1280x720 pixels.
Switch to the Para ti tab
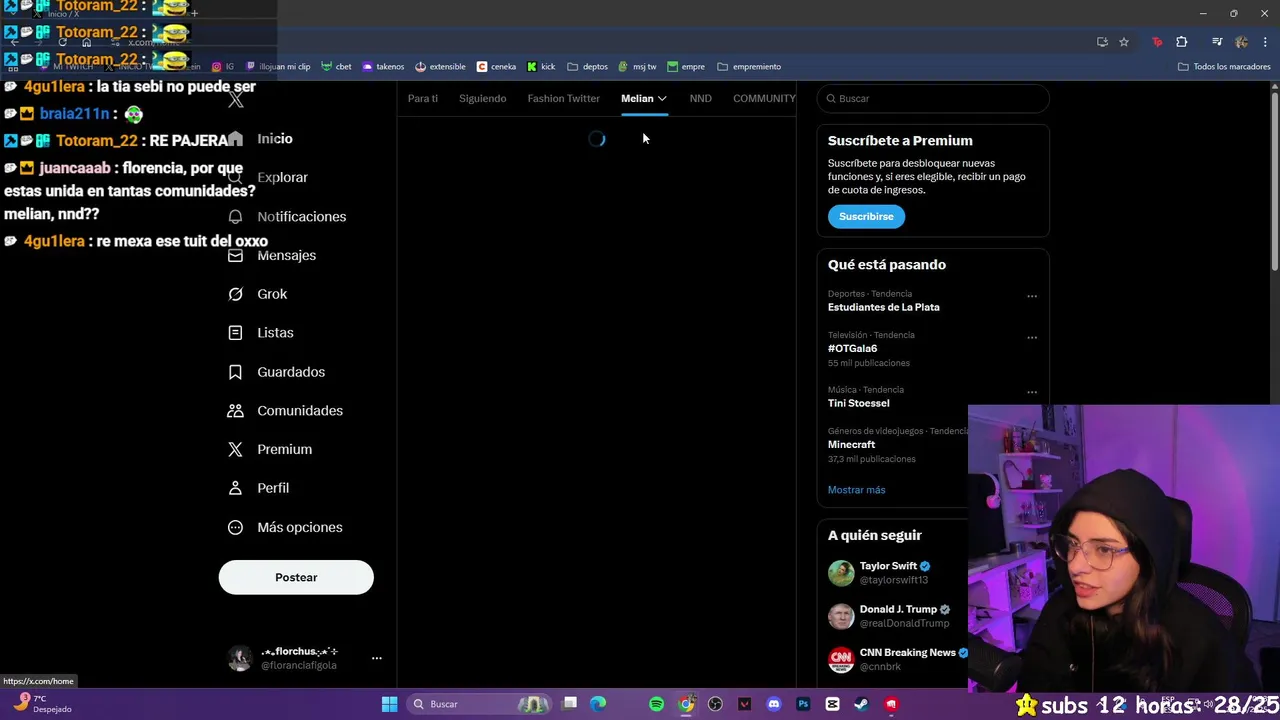coord(423,98)
